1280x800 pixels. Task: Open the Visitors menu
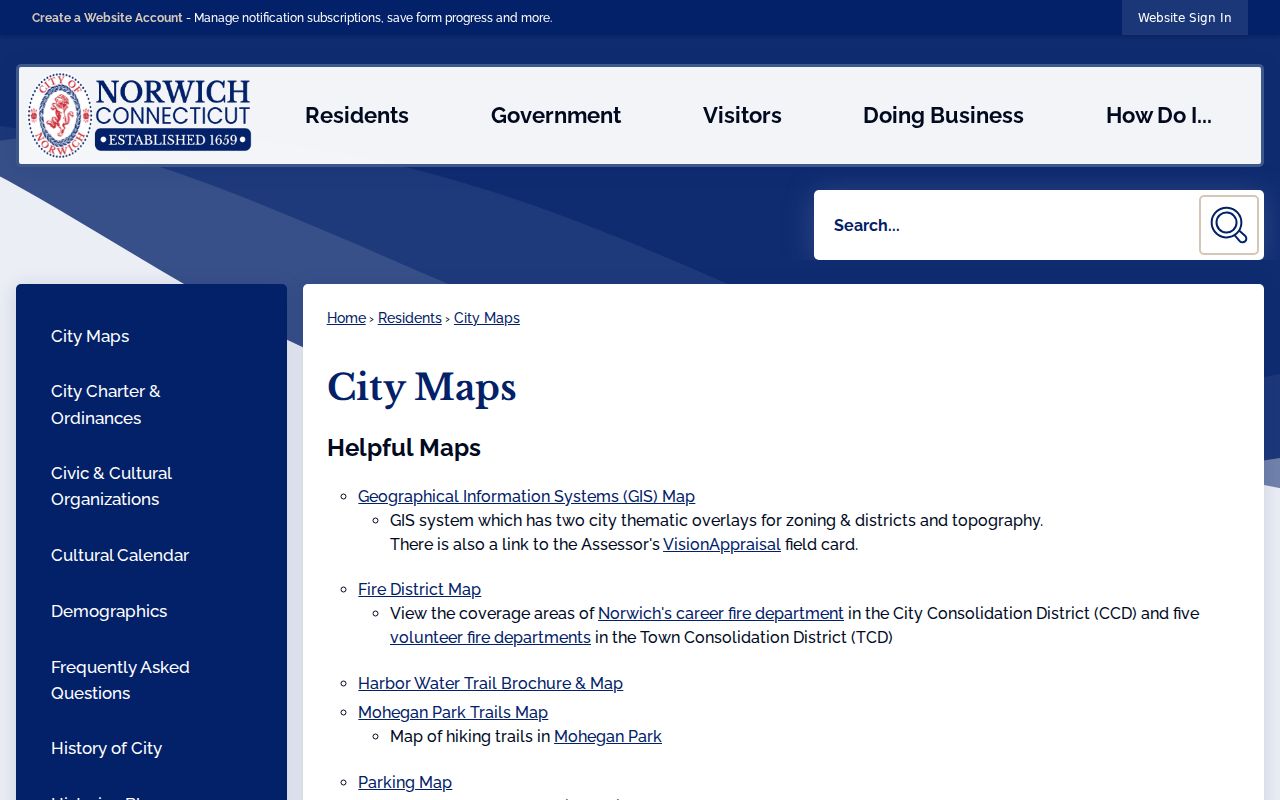click(742, 115)
